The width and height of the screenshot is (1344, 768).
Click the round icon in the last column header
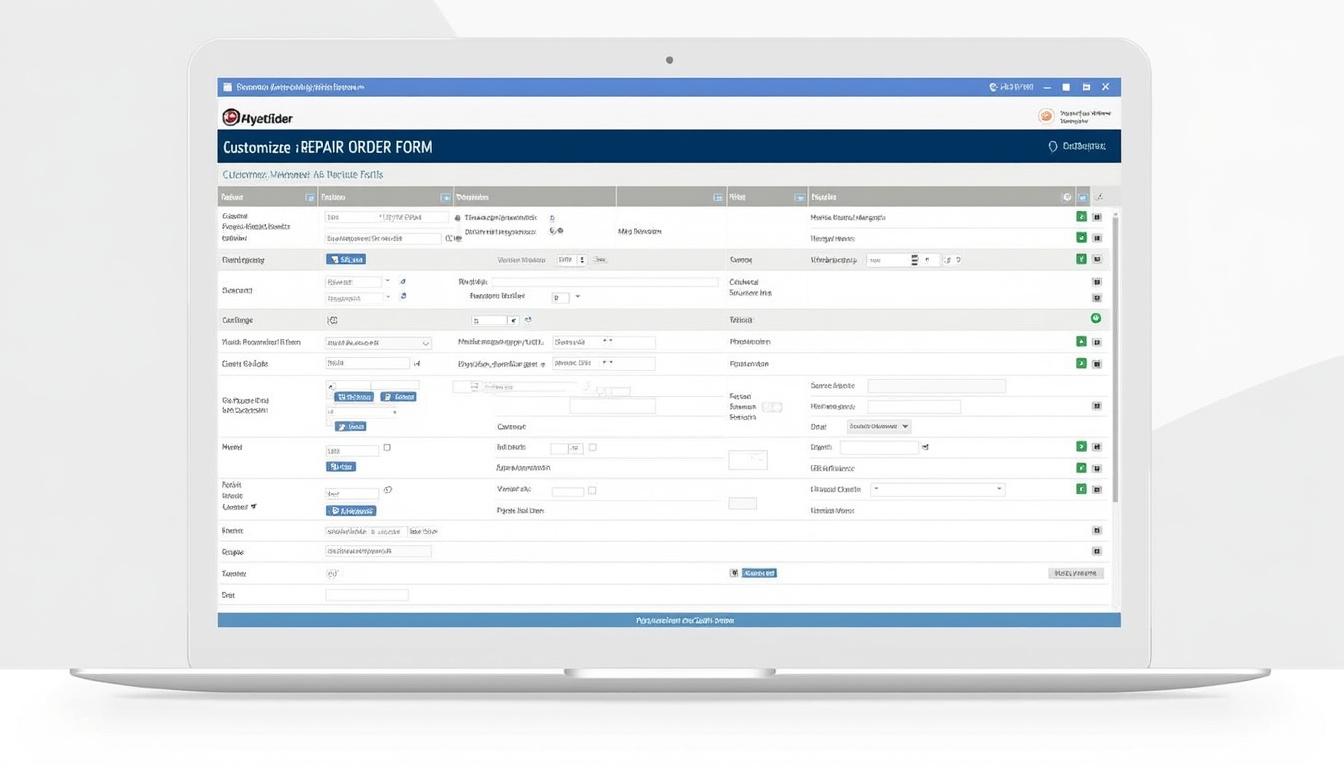(x=1067, y=198)
